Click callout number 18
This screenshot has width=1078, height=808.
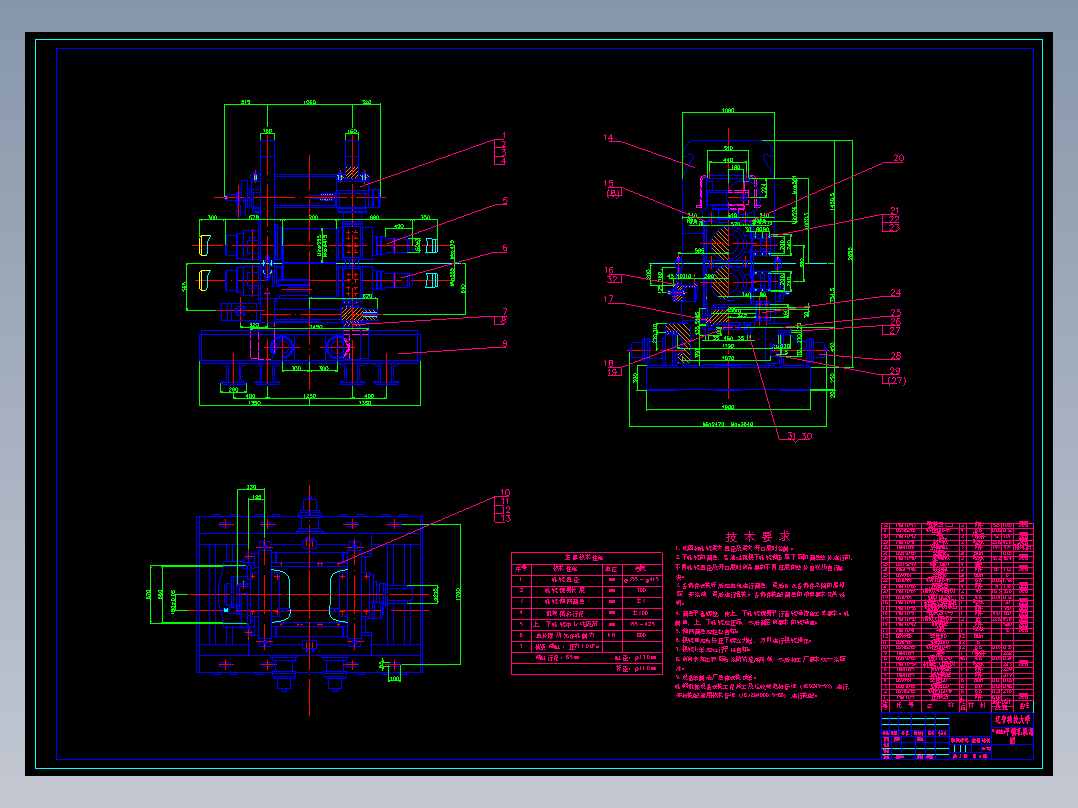coord(608,363)
